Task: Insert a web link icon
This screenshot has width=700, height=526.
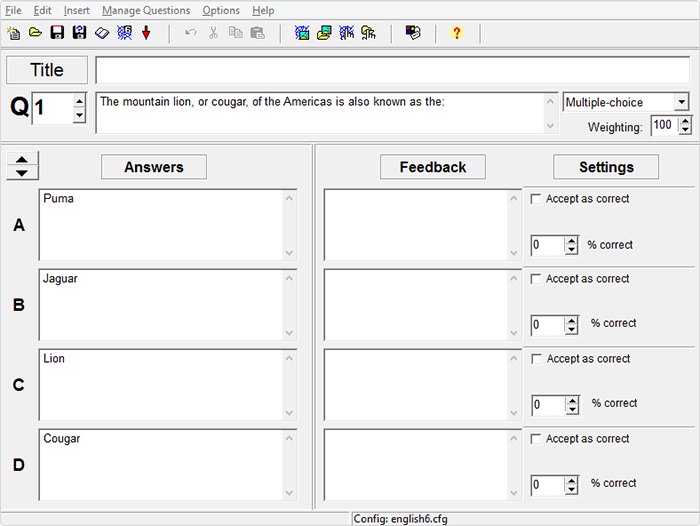Action: click(346, 33)
